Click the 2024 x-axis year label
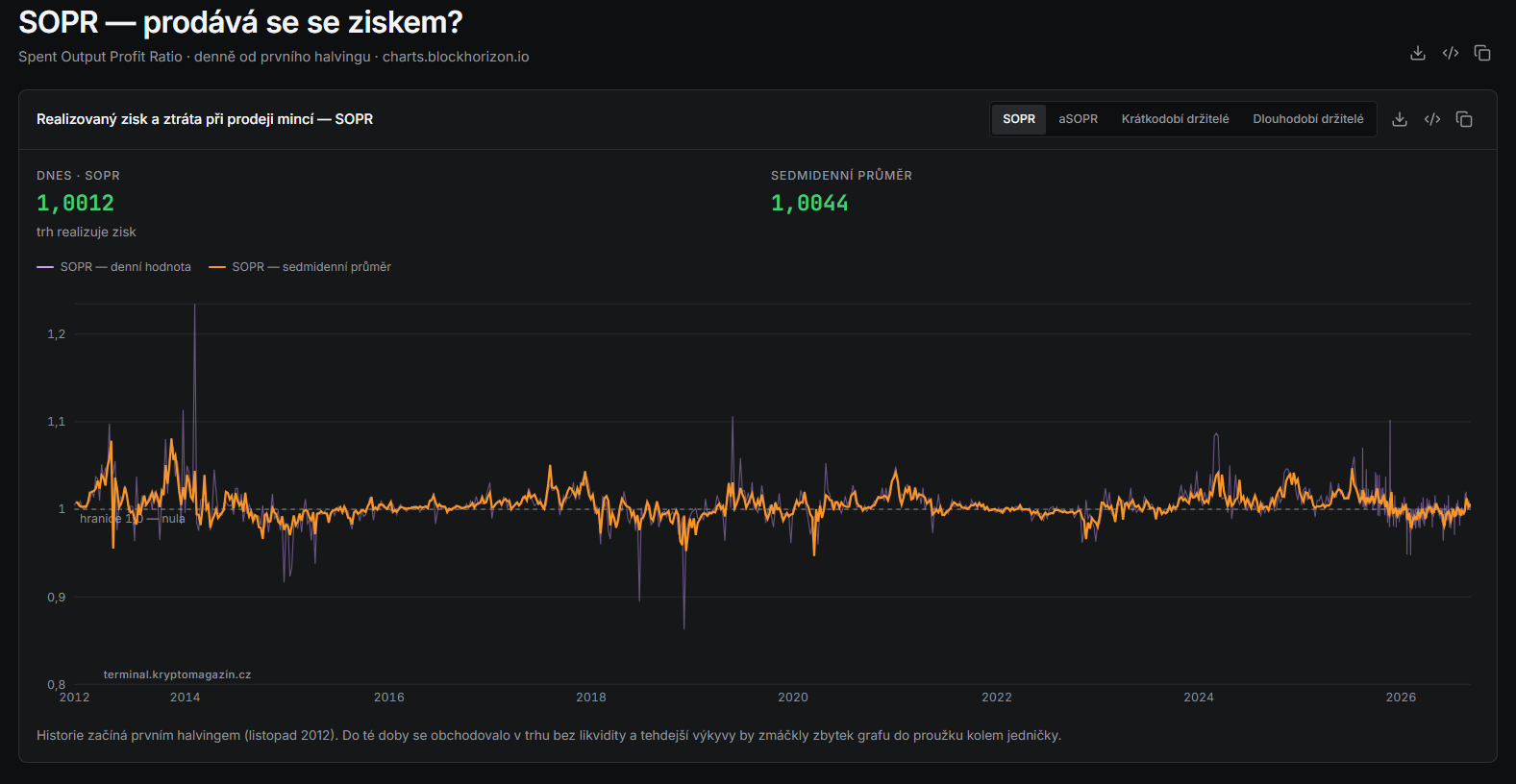The height and width of the screenshot is (784, 1516). (1199, 698)
